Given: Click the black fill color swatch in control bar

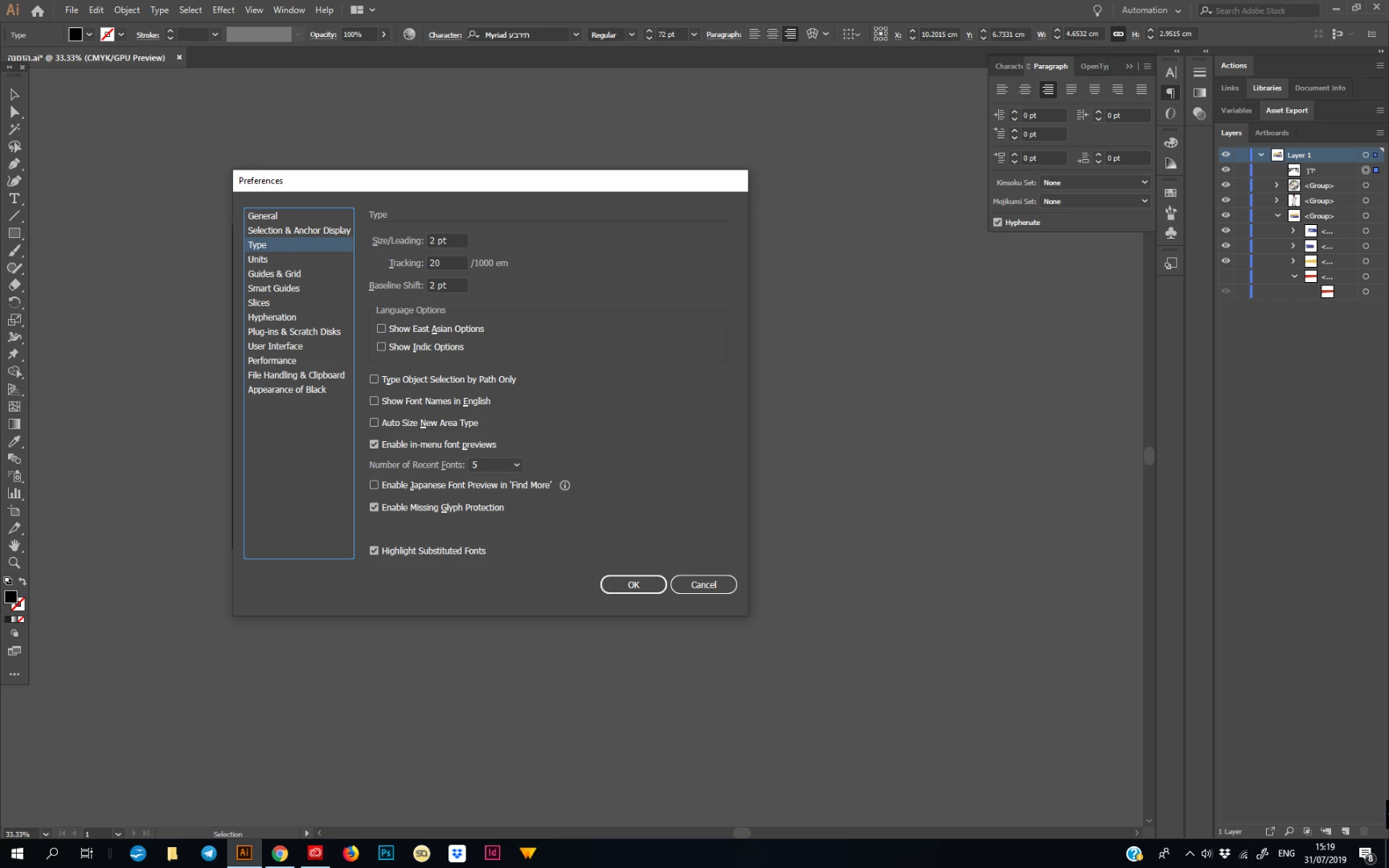Looking at the screenshot, I should [76, 35].
